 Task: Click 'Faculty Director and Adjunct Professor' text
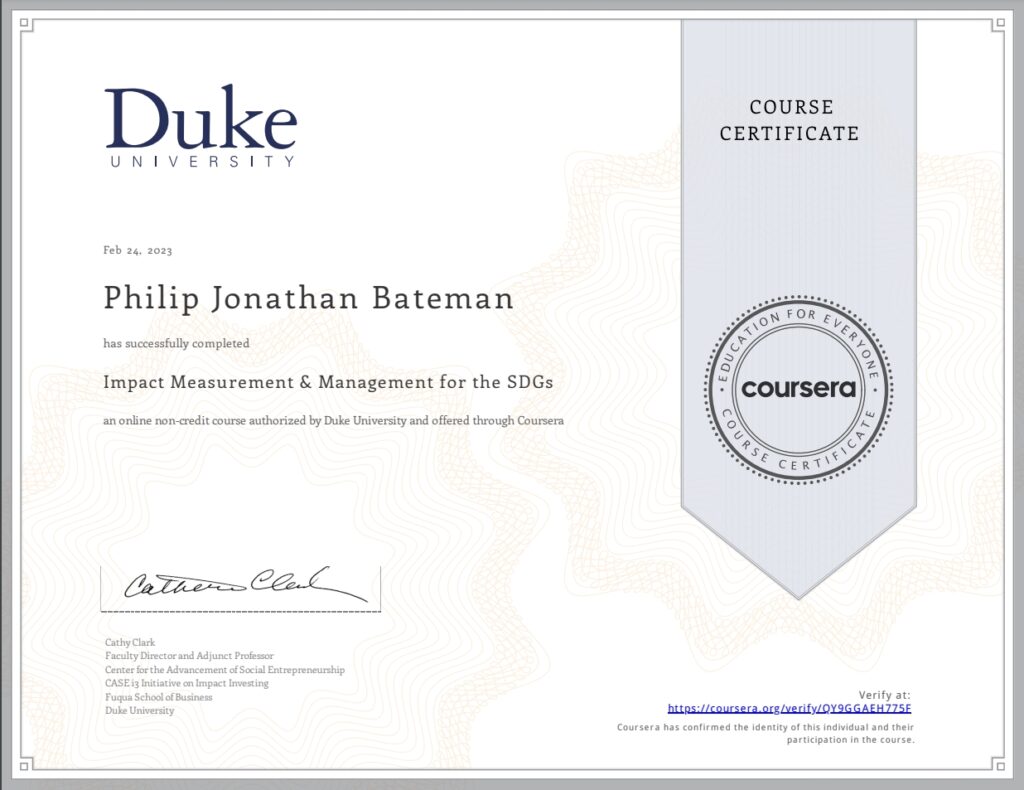189,656
